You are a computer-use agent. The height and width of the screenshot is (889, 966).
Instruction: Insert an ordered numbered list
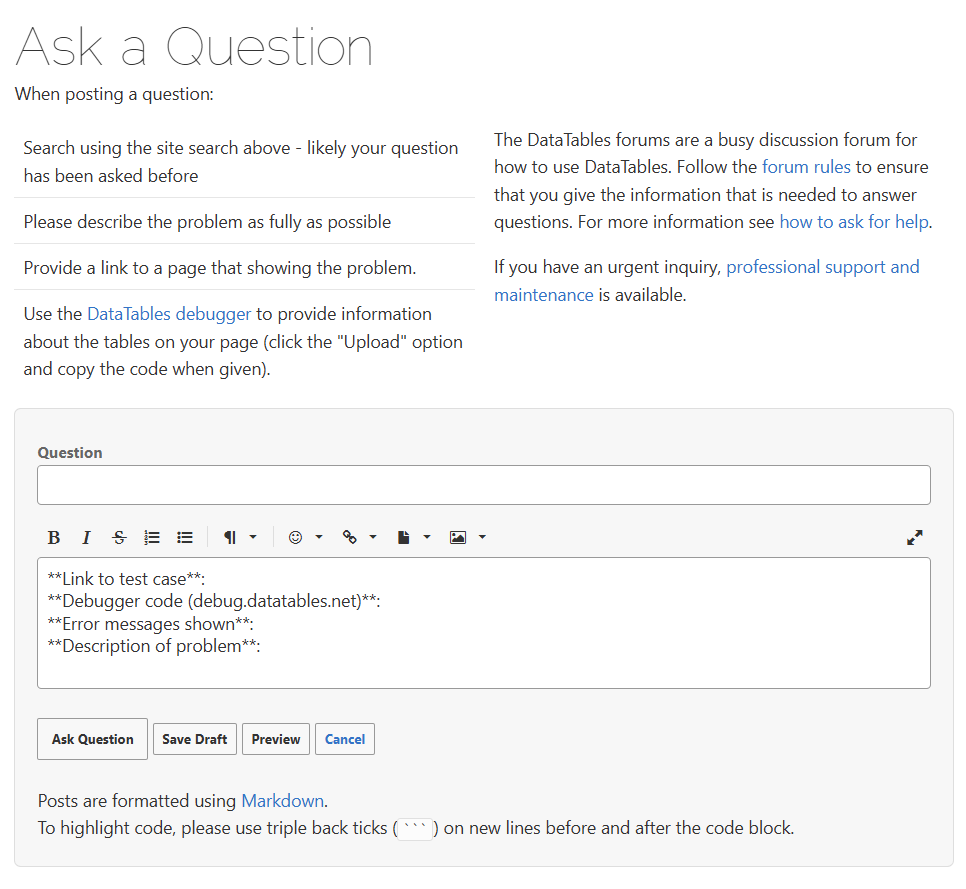pyautogui.click(x=152, y=538)
